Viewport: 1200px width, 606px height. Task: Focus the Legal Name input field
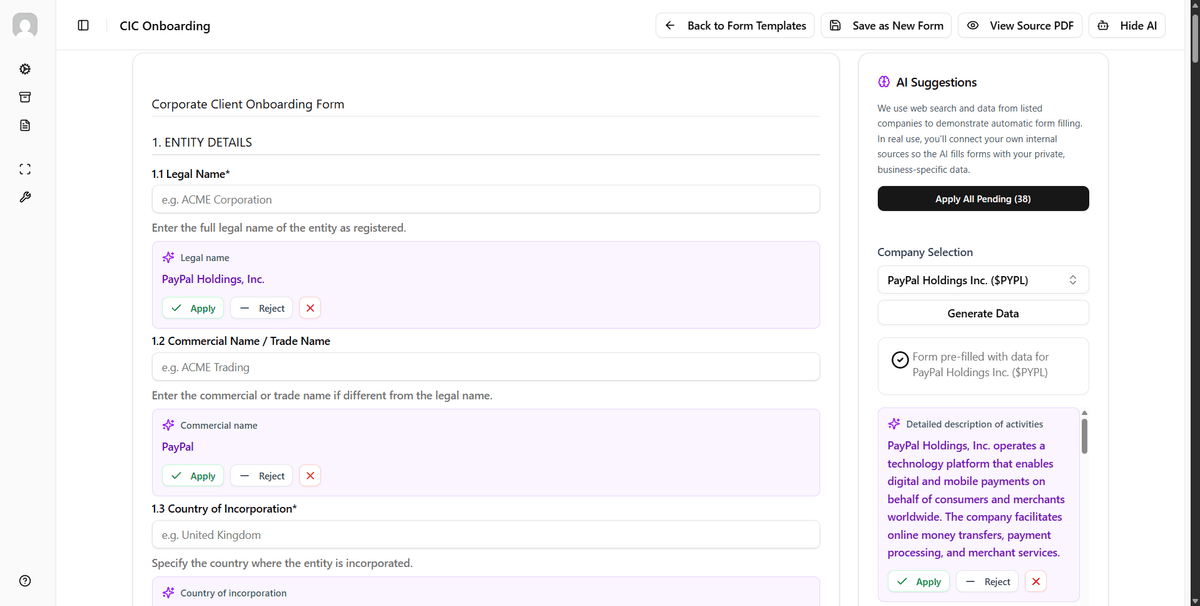click(x=486, y=199)
